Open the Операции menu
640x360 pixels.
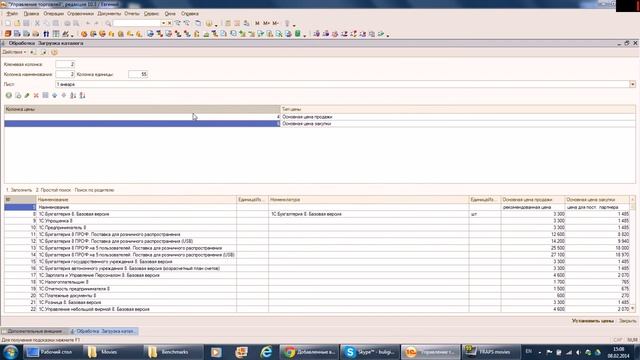[x=53, y=13]
